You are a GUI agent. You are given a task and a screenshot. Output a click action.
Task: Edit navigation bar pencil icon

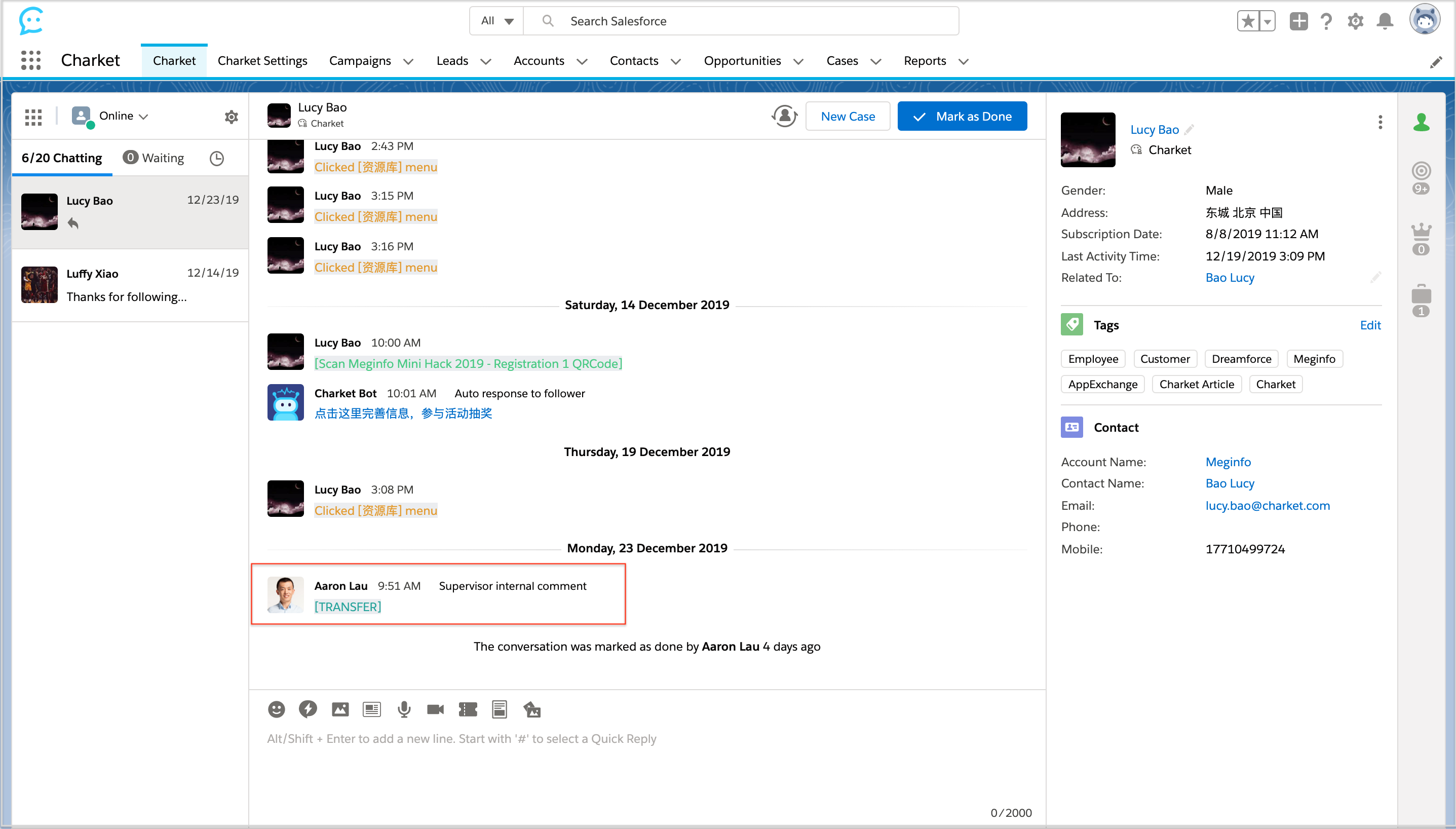(1436, 61)
